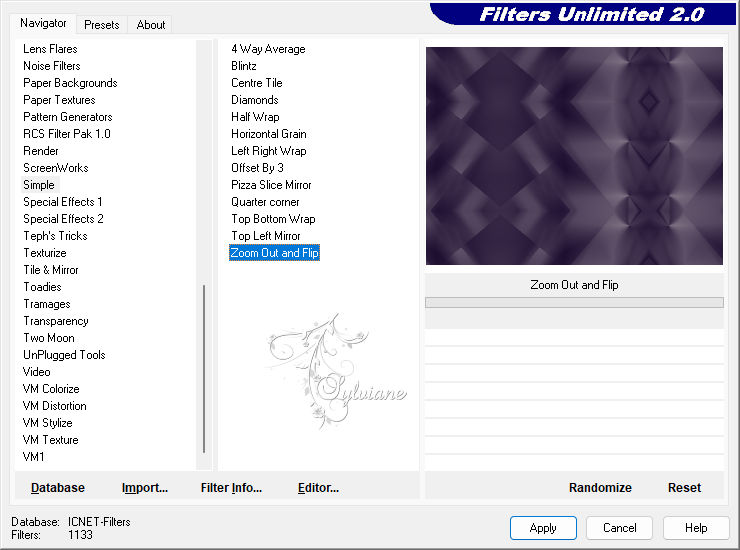Select the VM1 category
740x550 pixels.
point(33,457)
